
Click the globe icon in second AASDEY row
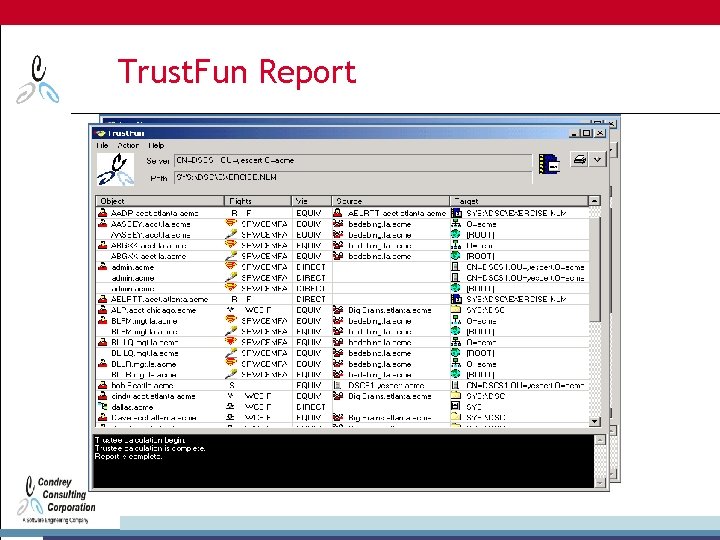pyautogui.click(x=456, y=235)
